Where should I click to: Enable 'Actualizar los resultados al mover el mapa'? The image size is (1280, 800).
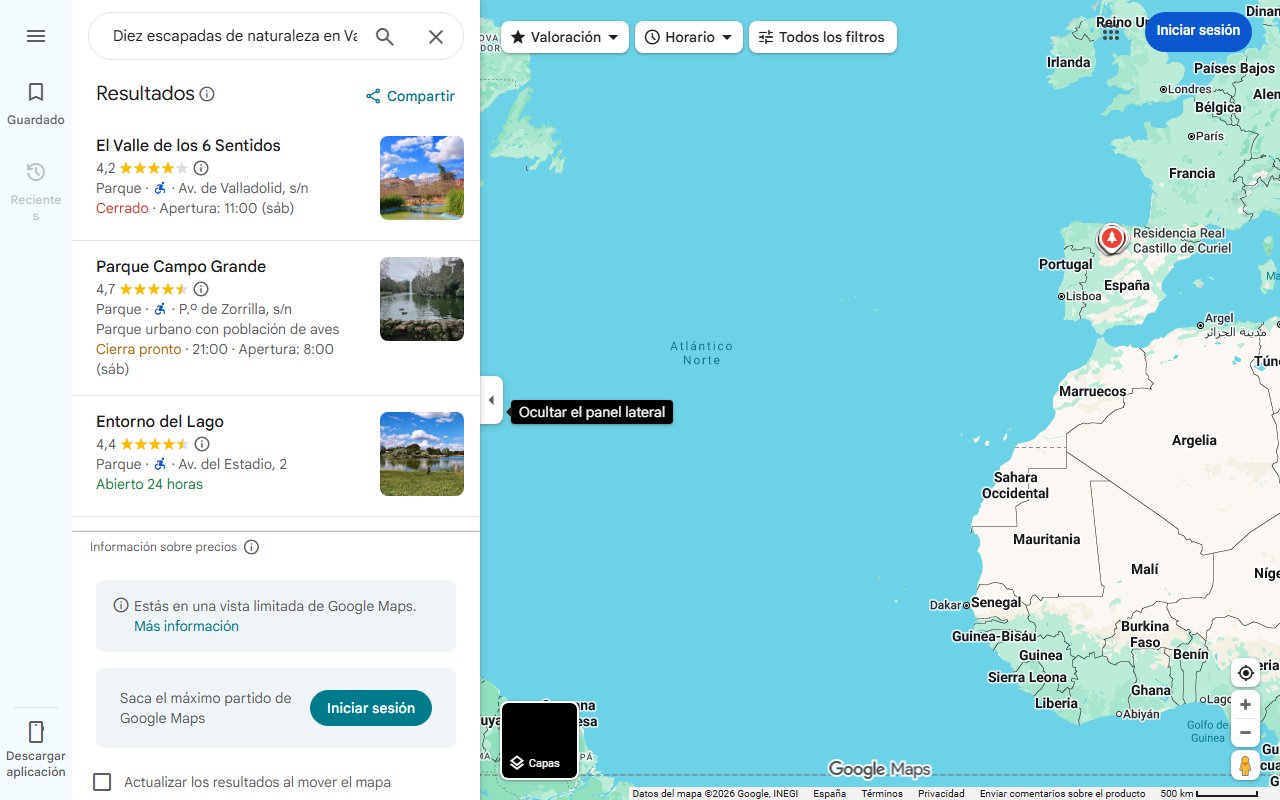click(x=102, y=782)
